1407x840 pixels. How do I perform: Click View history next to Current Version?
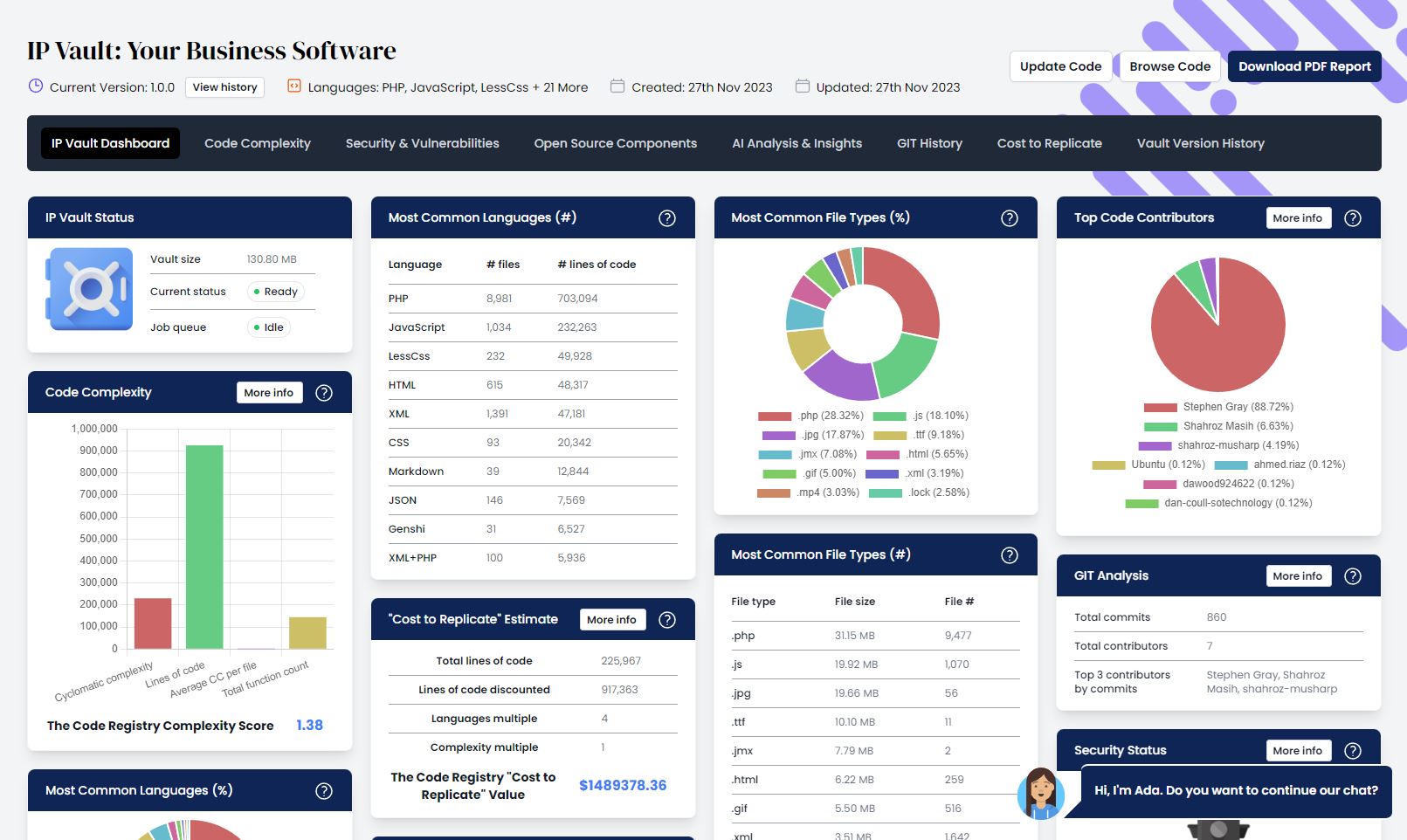click(x=224, y=86)
